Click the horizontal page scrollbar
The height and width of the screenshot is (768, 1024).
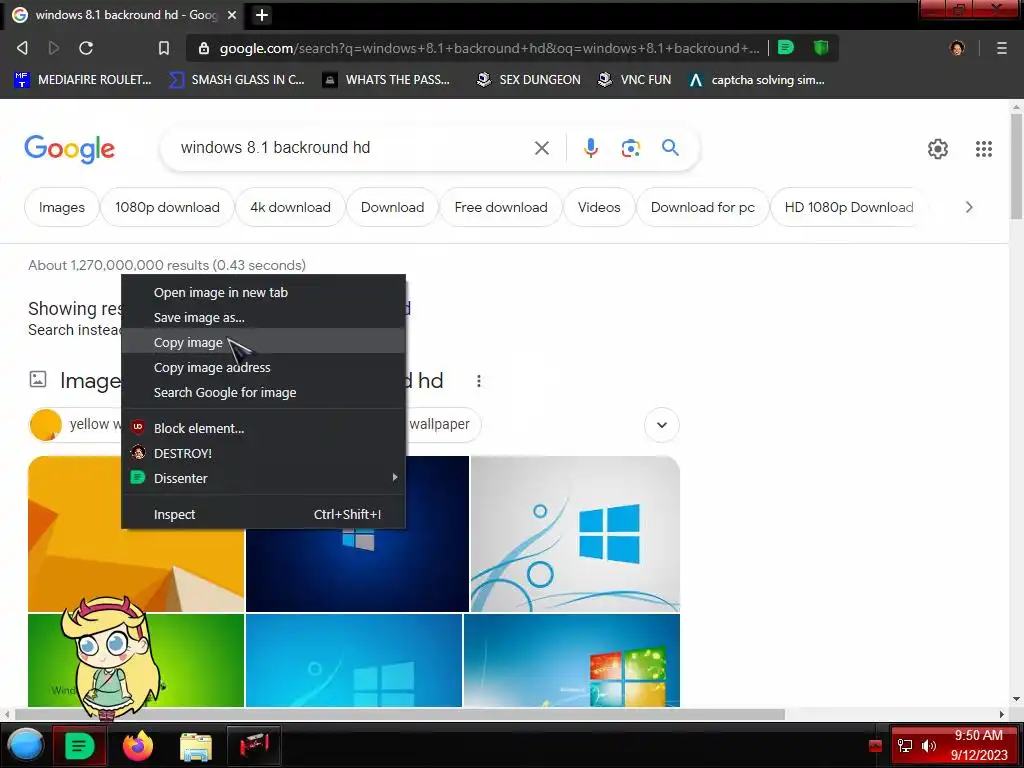(399, 714)
